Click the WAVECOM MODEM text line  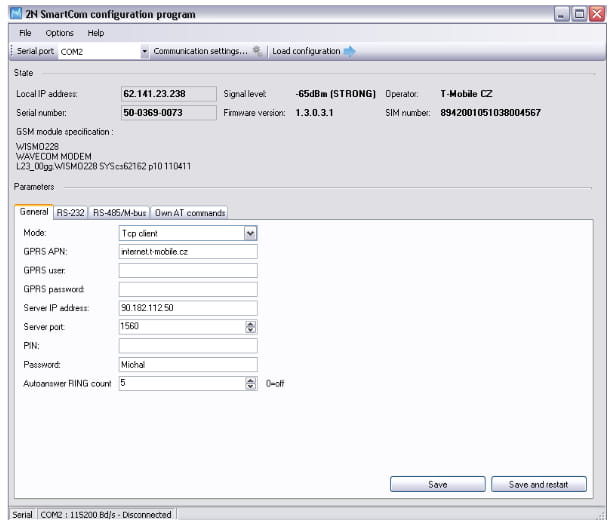tap(54, 156)
